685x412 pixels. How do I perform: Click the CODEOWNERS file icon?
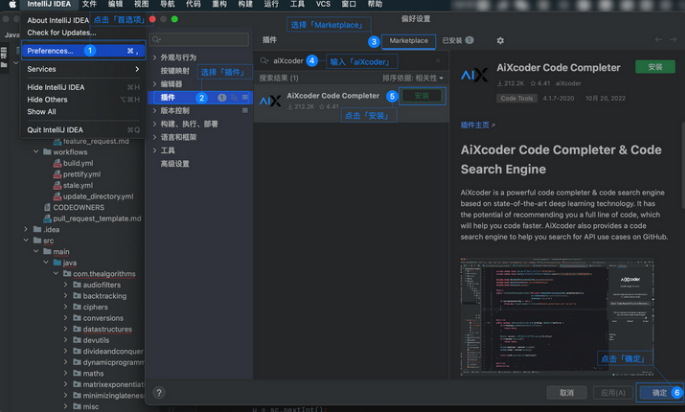click(x=47, y=208)
